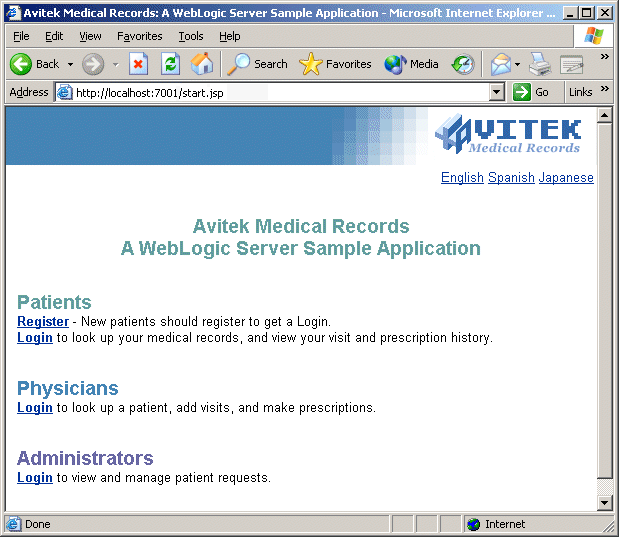
Task: Open the Physicians Login link
Action: 35,407
